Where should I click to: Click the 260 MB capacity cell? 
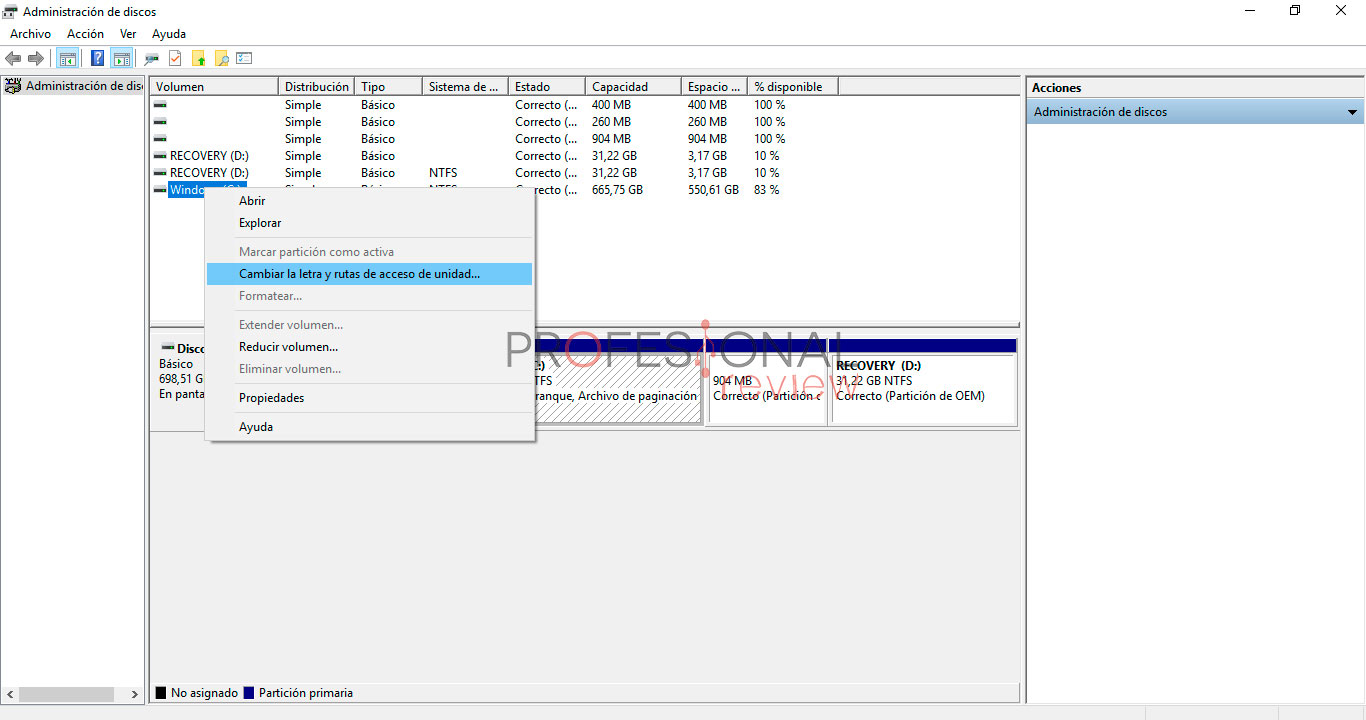[x=611, y=122]
